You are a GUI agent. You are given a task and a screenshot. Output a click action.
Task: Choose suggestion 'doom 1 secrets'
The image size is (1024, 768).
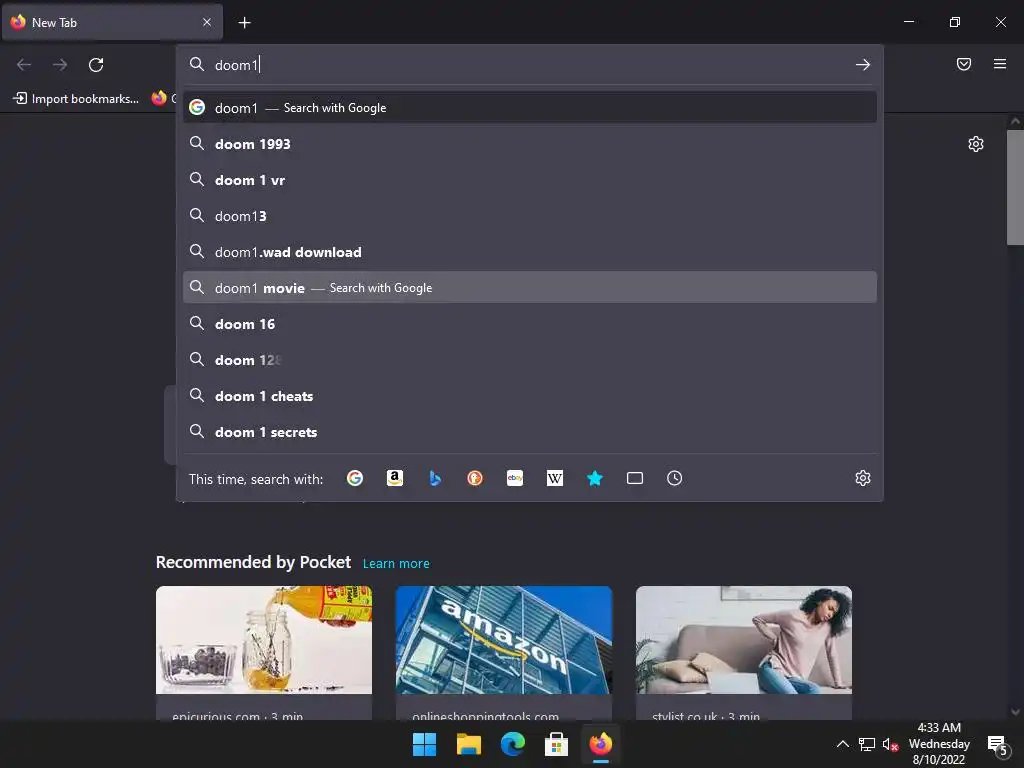pos(530,432)
